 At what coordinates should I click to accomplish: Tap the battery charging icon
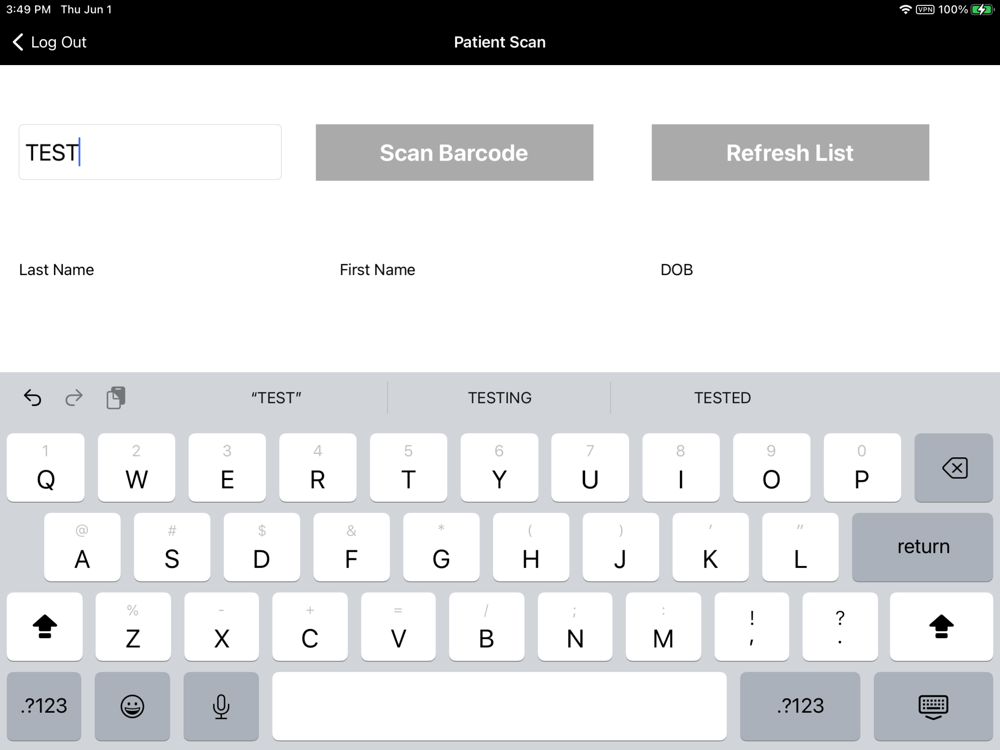click(982, 10)
